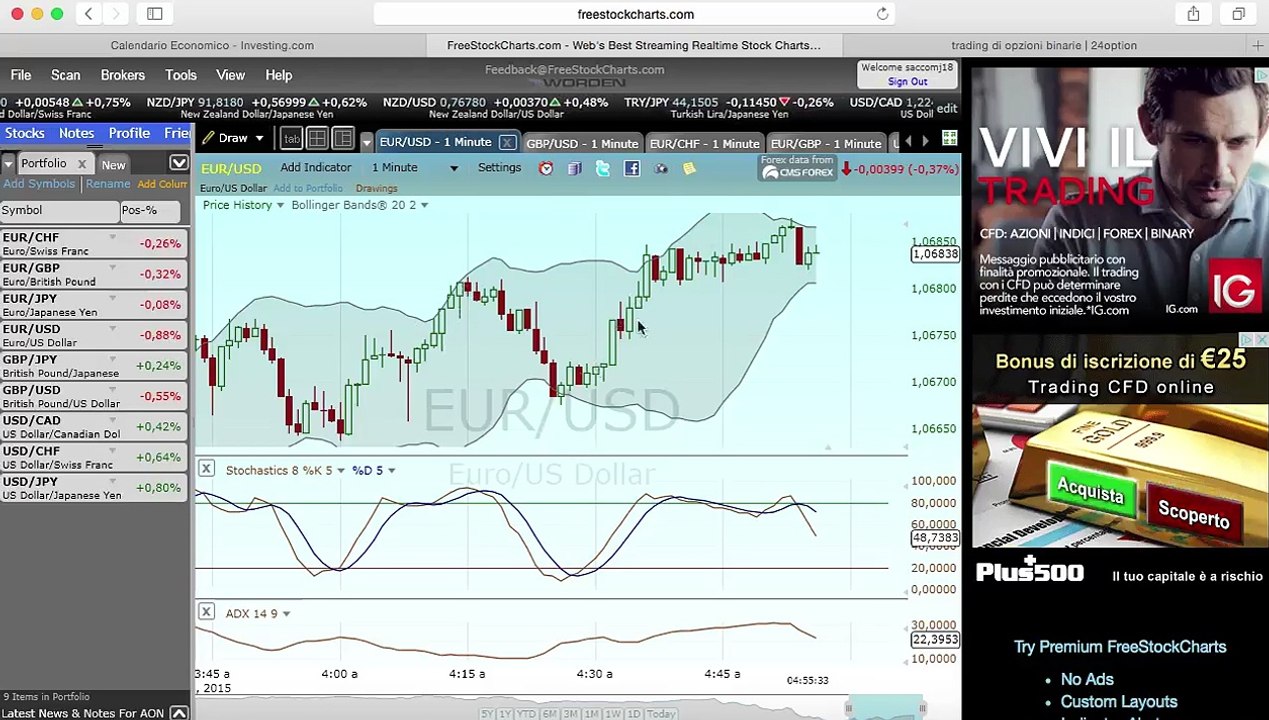The height and width of the screenshot is (720, 1269).
Task: Expand Bollinger Bands 20 2 options
Action: [x=424, y=205]
